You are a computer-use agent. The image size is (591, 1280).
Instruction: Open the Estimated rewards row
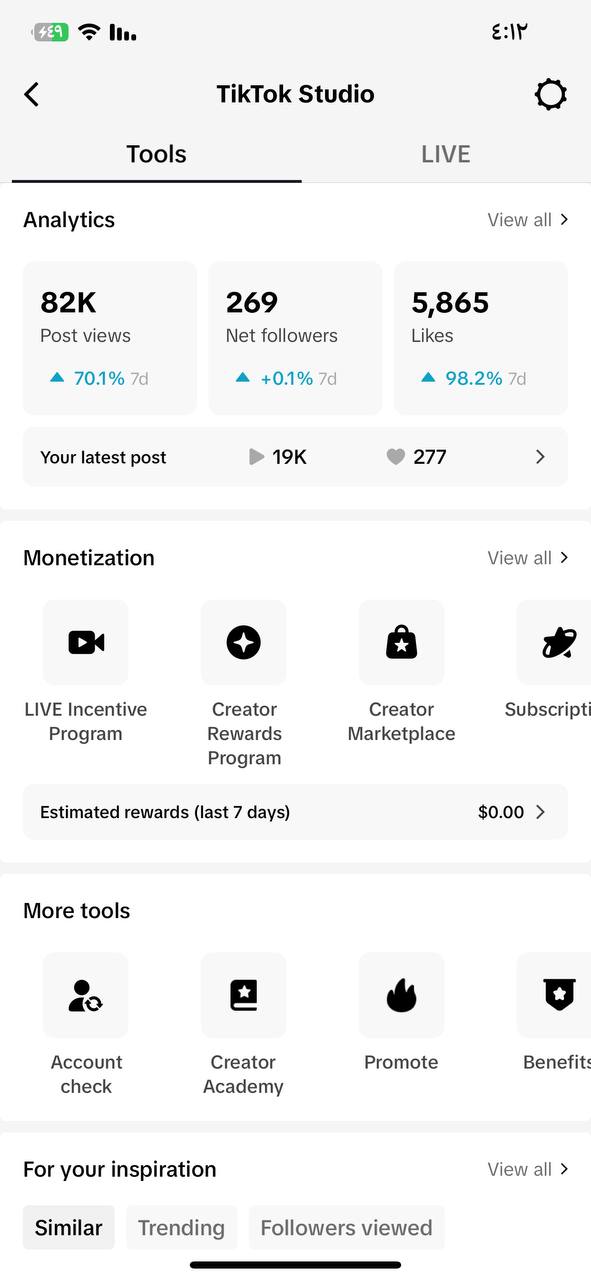point(295,812)
